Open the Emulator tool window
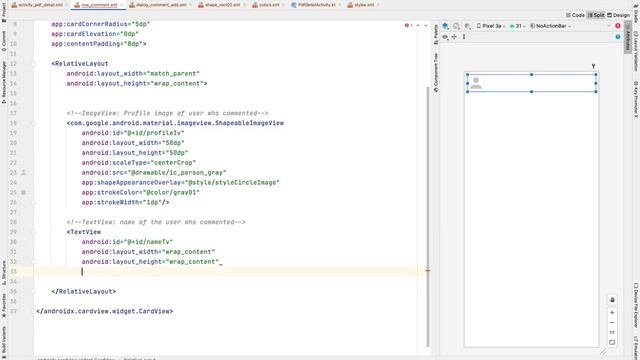This screenshot has width=640, height=360. [636, 347]
